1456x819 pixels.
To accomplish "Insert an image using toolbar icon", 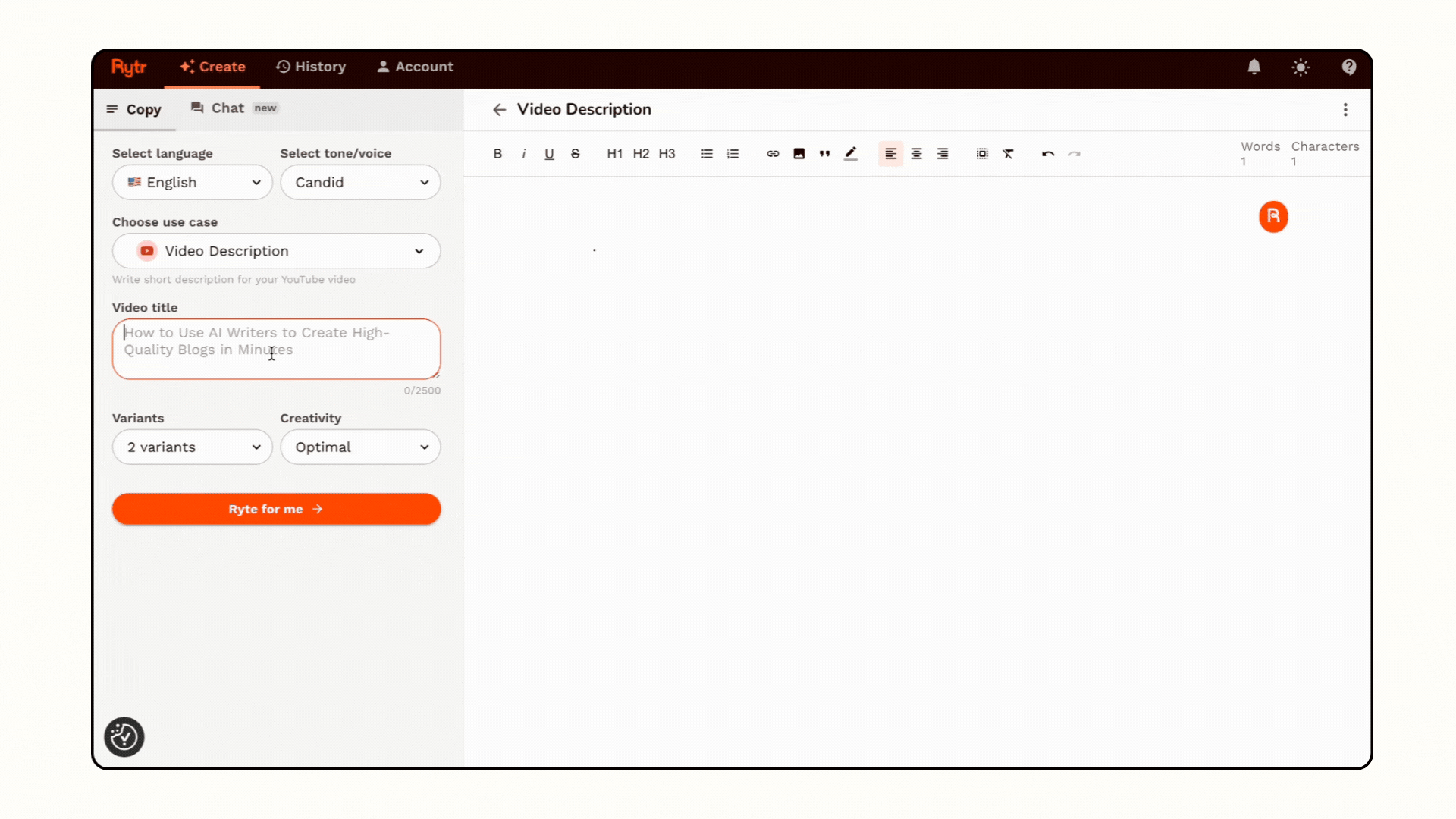I will click(x=799, y=154).
